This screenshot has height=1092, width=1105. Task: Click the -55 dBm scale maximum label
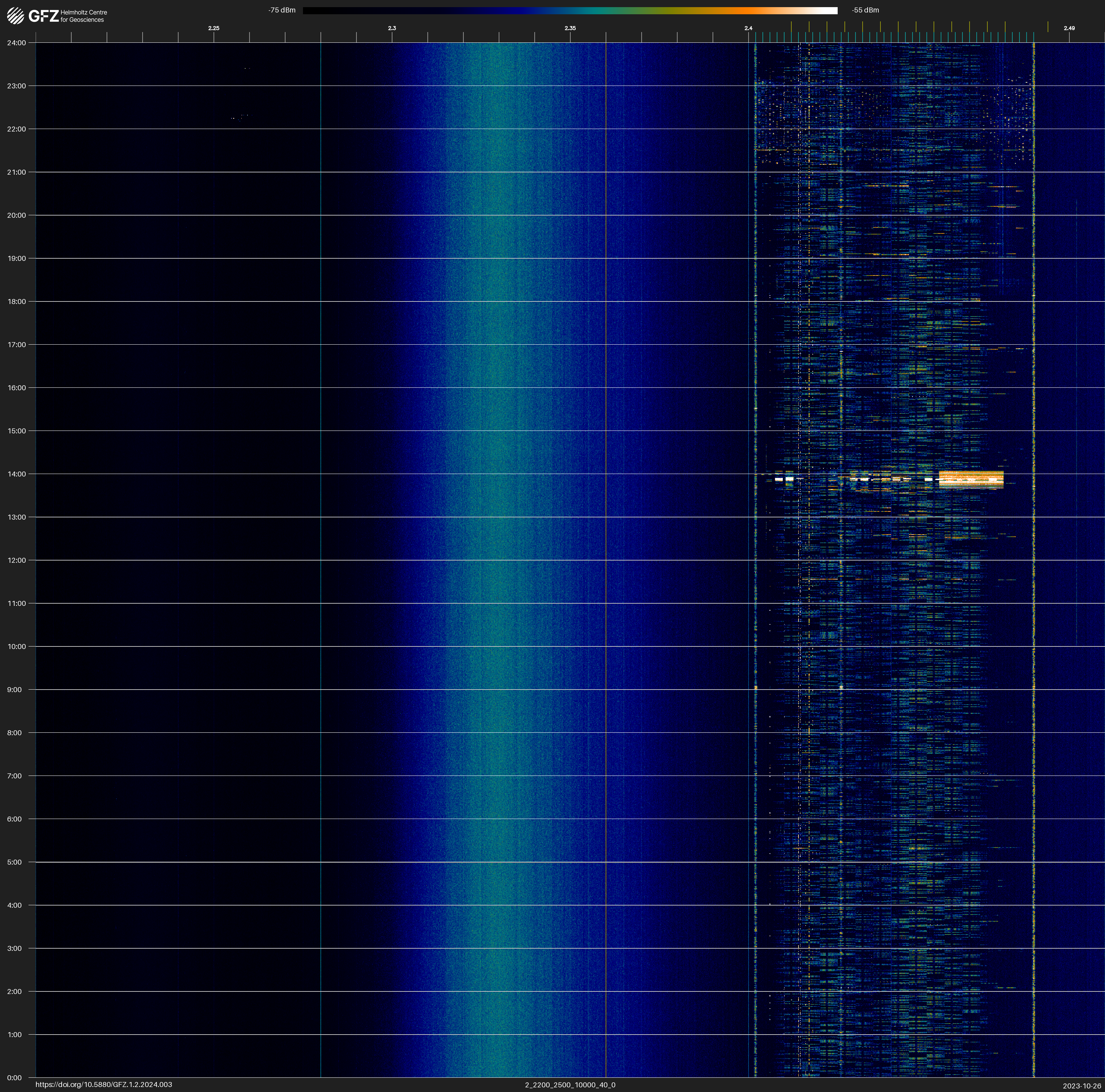click(865, 10)
